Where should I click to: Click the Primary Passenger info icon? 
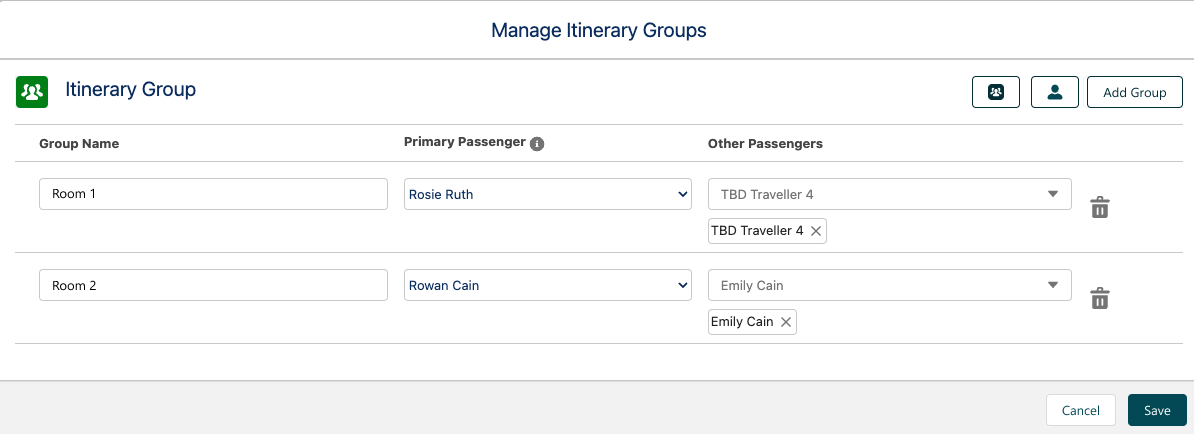coord(537,144)
